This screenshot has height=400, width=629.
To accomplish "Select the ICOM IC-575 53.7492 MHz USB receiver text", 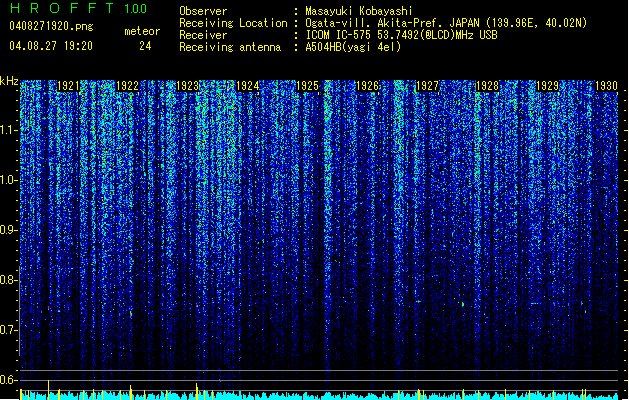I will coord(402,35).
